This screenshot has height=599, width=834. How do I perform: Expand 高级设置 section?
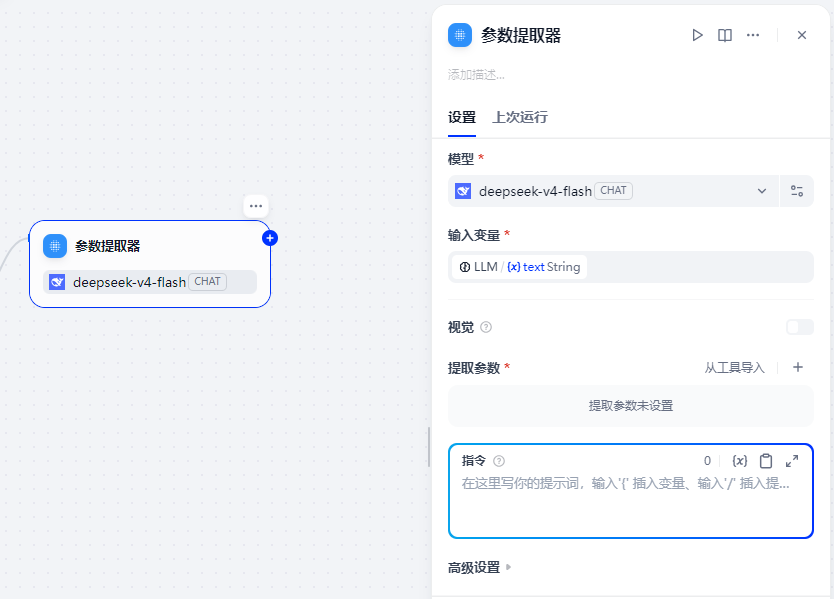479,568
